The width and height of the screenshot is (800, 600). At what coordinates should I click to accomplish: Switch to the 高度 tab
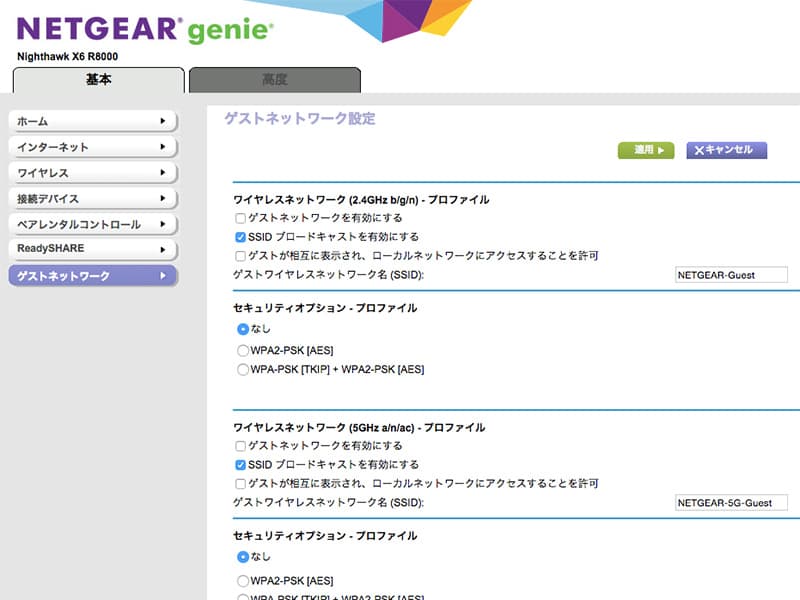274,80
